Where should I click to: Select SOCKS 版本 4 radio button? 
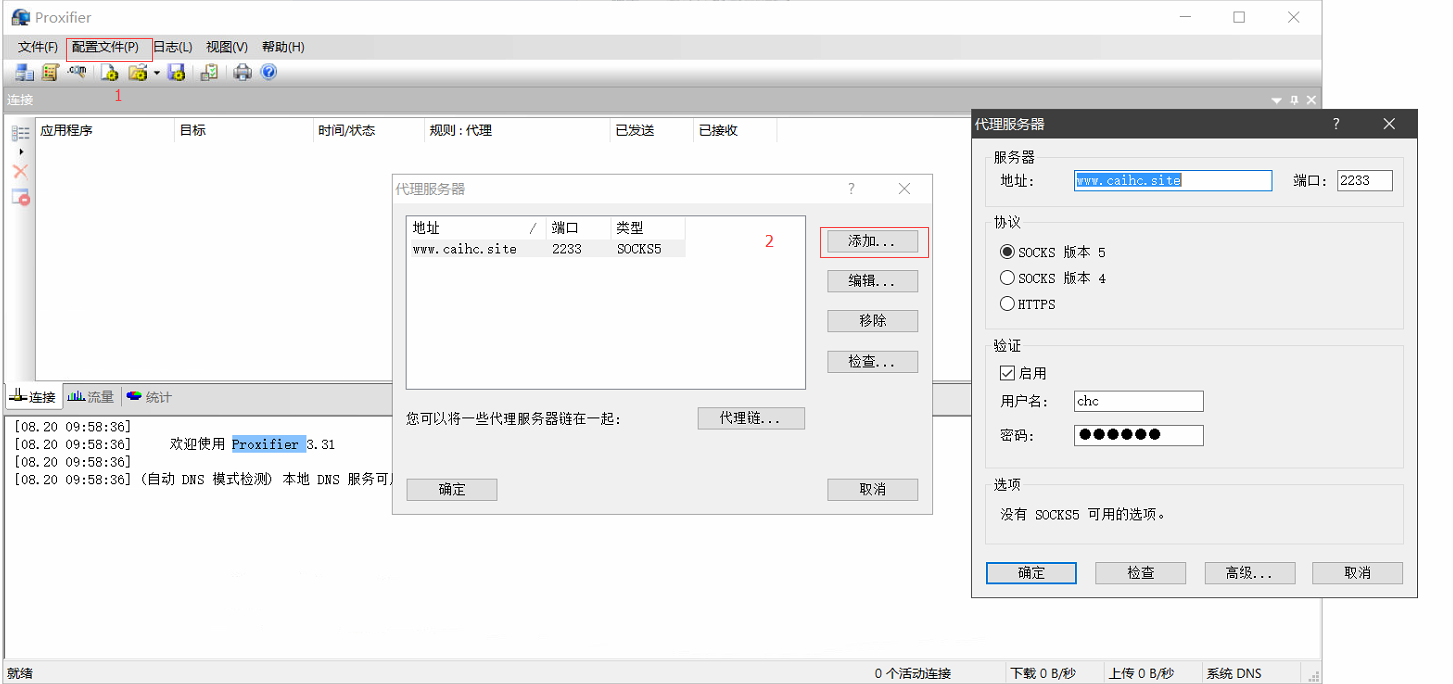click(x=1053, y=279)
